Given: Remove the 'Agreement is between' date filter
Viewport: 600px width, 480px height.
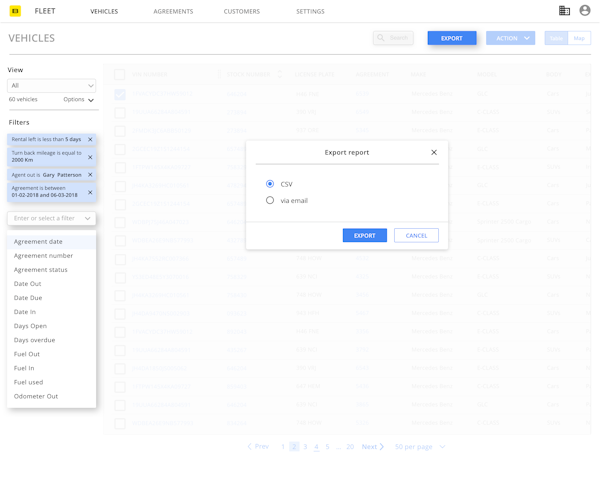Looking at the screenshot, I should tap(90, 192).
